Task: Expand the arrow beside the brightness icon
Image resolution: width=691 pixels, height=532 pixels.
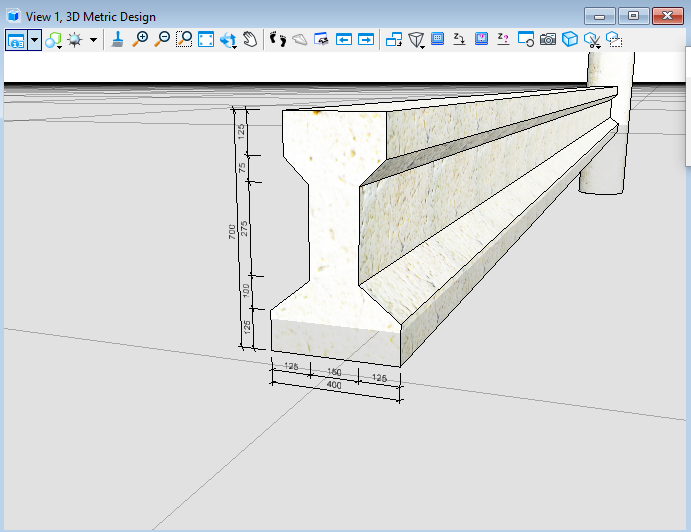Action: pos(93,40)
